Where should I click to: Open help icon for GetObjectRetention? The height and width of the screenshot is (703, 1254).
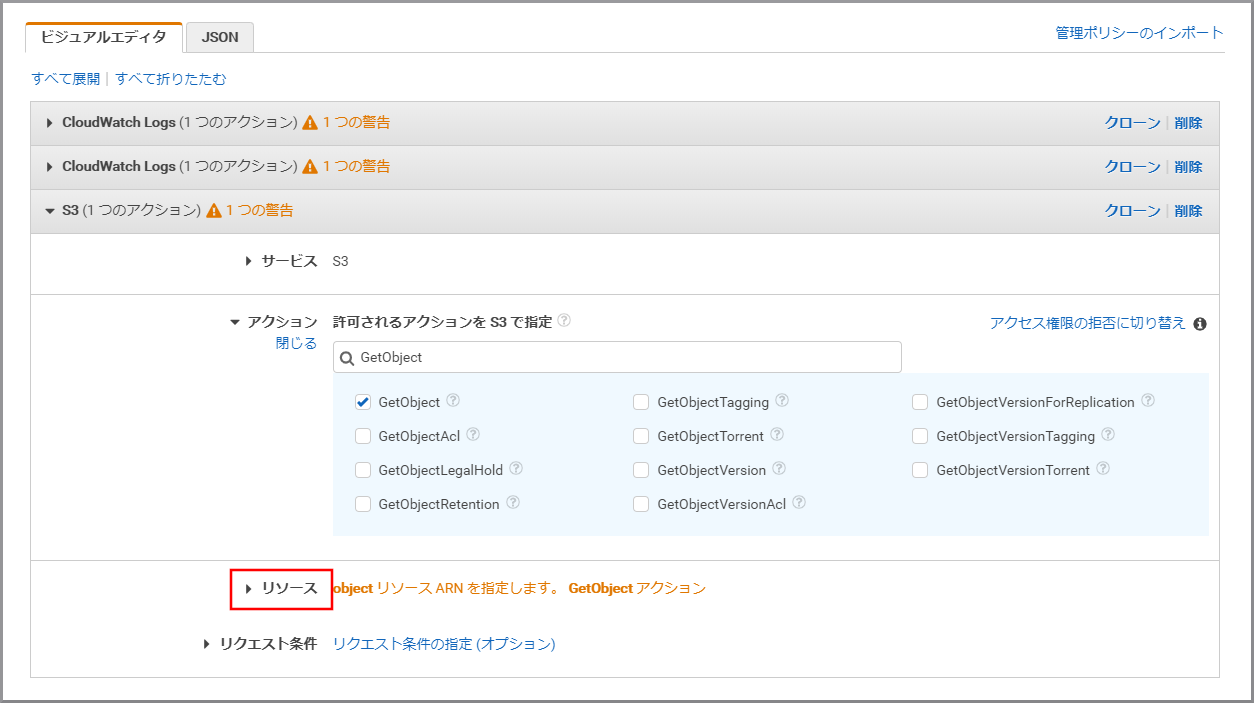[x=512, y=503]
